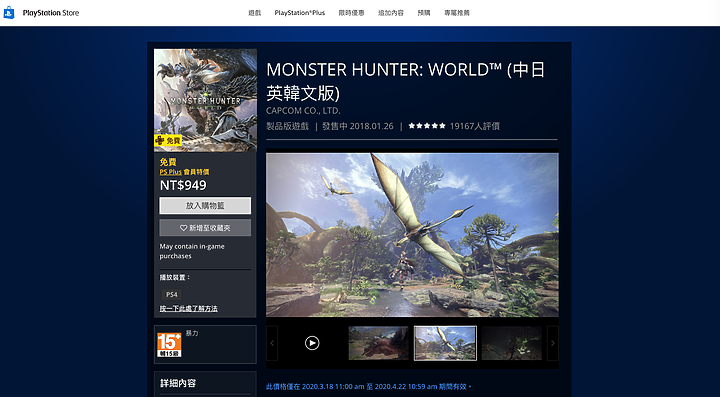The image size is (720, 397).
Task: Click the 製品版遊戲 product type label
Action: 287,126
